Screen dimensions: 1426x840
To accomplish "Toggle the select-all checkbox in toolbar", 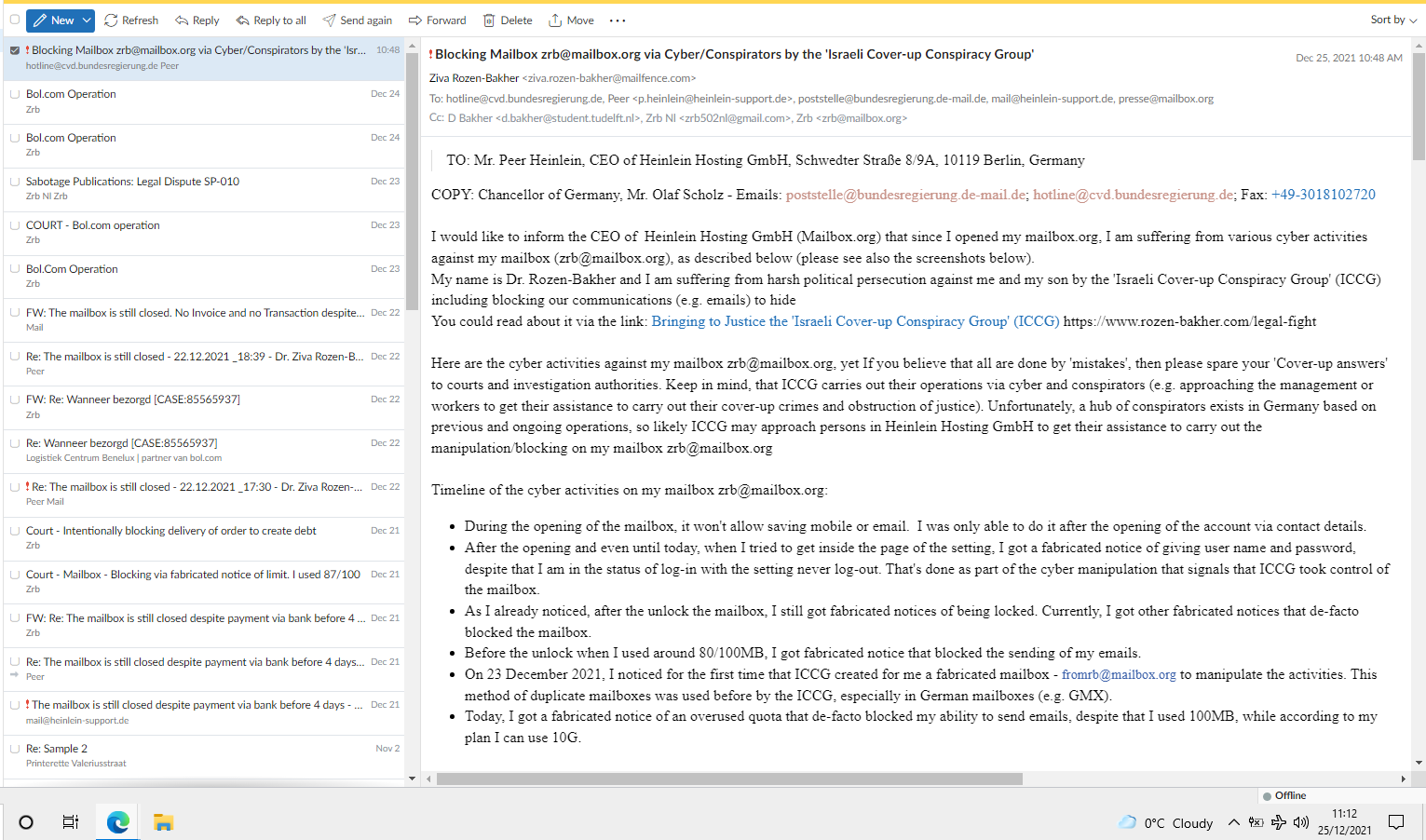I will click(14, 20).
